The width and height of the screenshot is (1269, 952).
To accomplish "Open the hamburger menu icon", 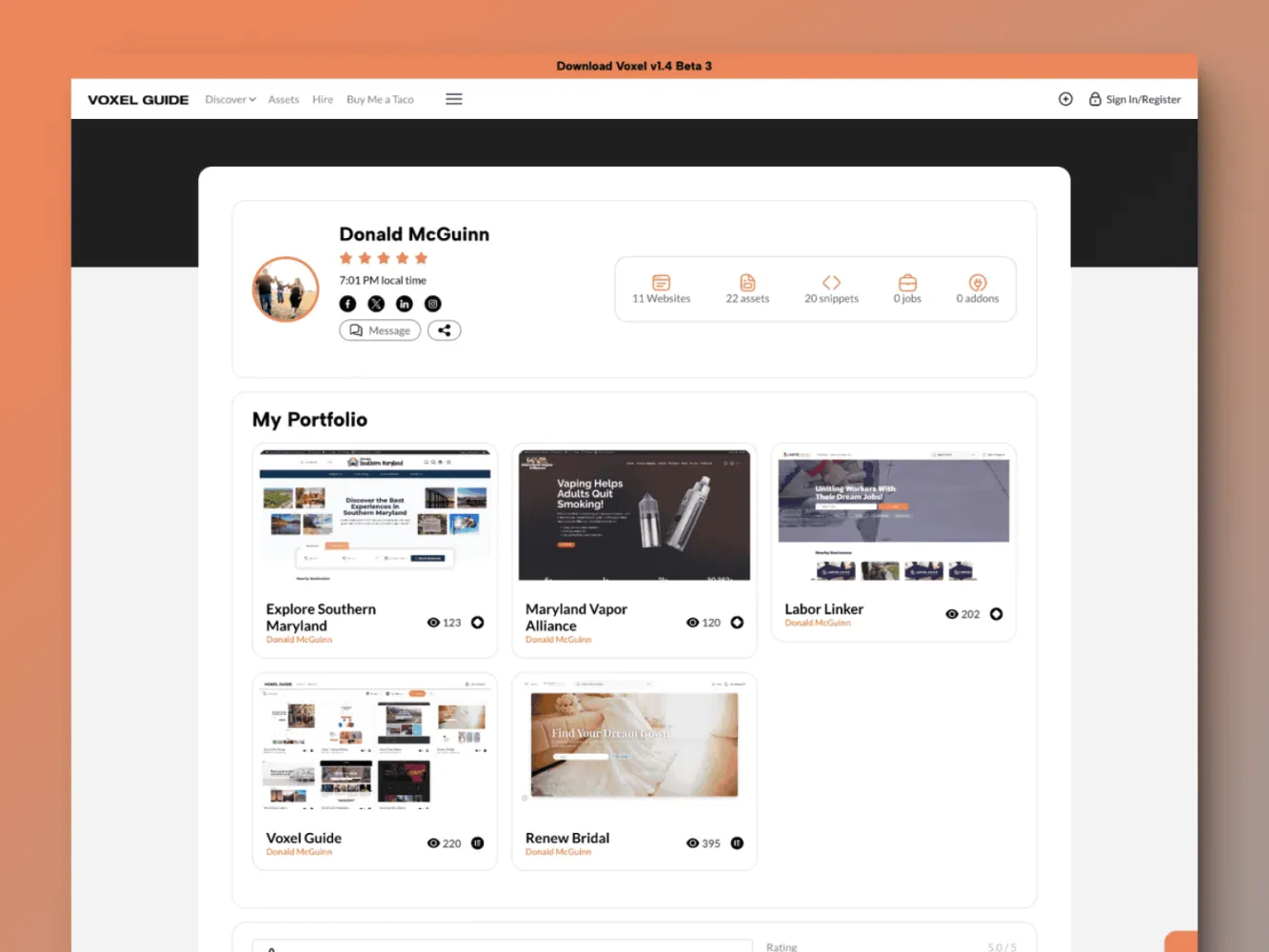I will point(454,99).
